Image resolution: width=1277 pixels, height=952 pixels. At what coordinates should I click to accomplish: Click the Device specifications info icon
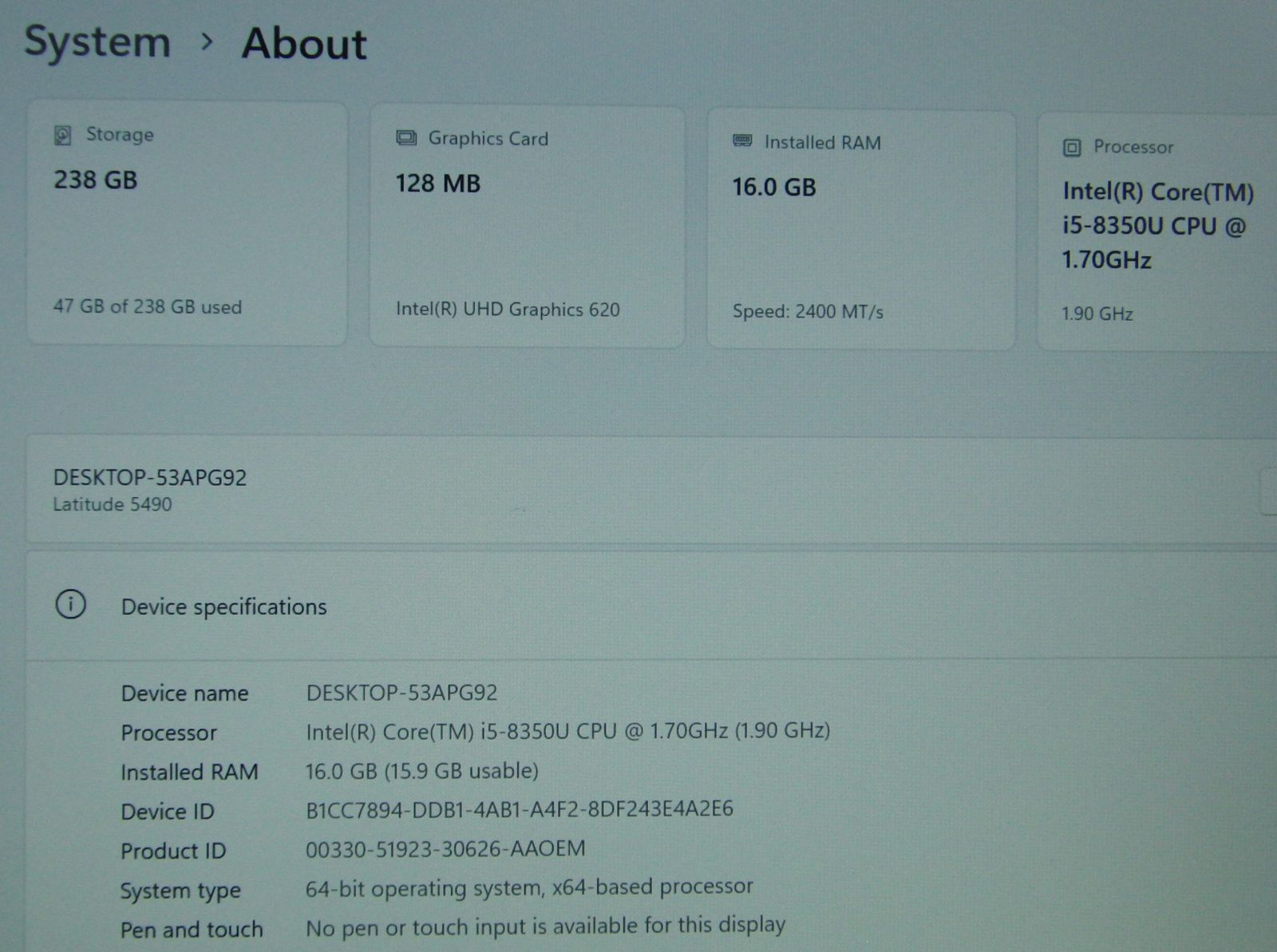(70, 605)
